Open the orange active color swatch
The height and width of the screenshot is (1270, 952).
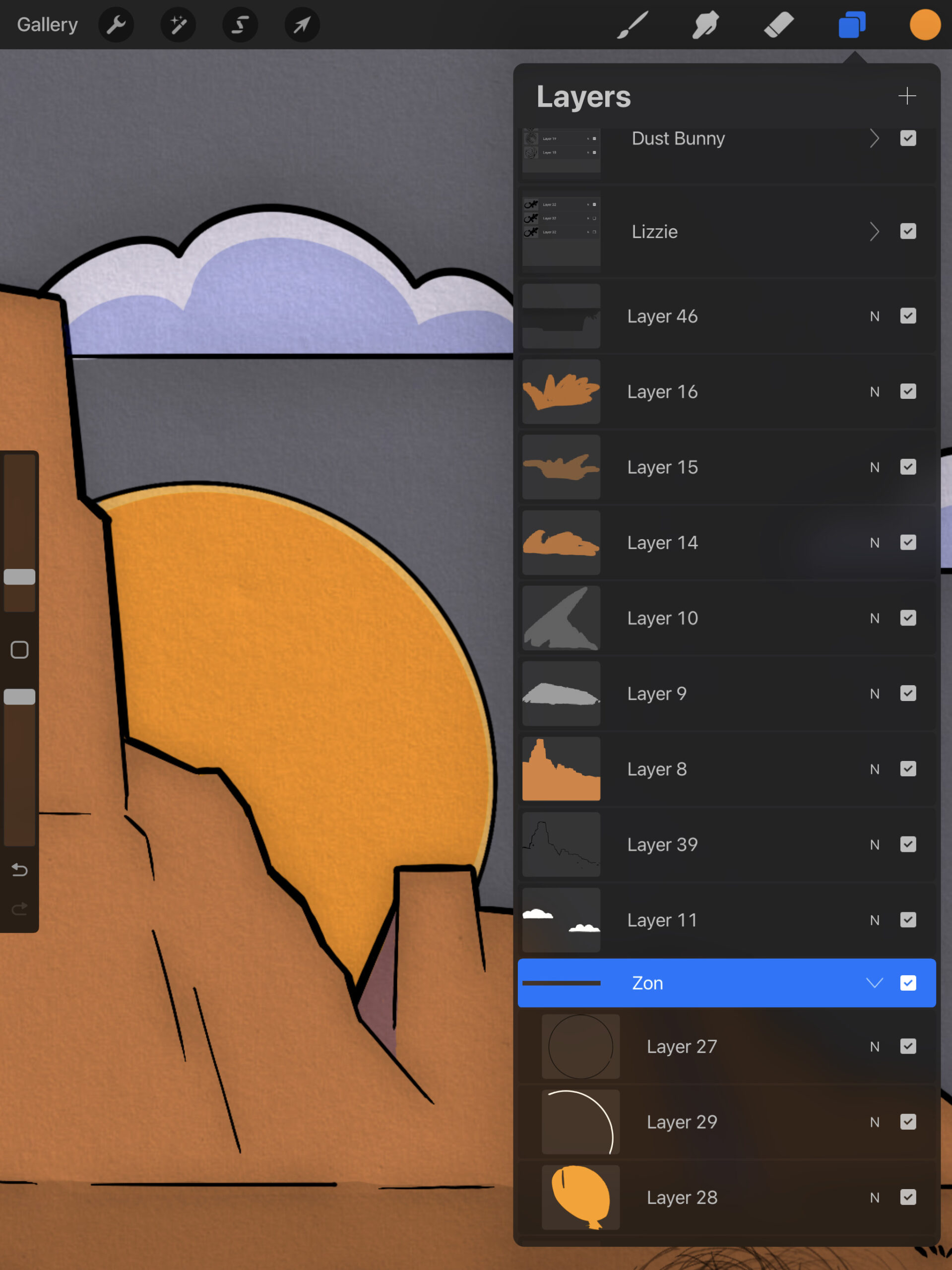click(924, 25)
